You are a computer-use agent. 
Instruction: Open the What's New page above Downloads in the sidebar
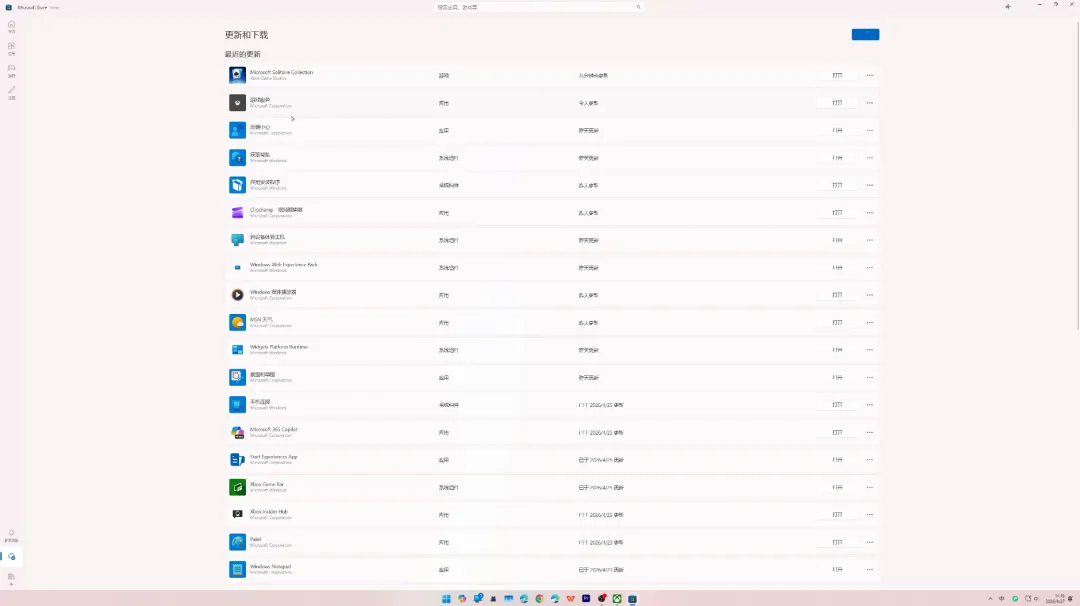[x=11, y=535]
